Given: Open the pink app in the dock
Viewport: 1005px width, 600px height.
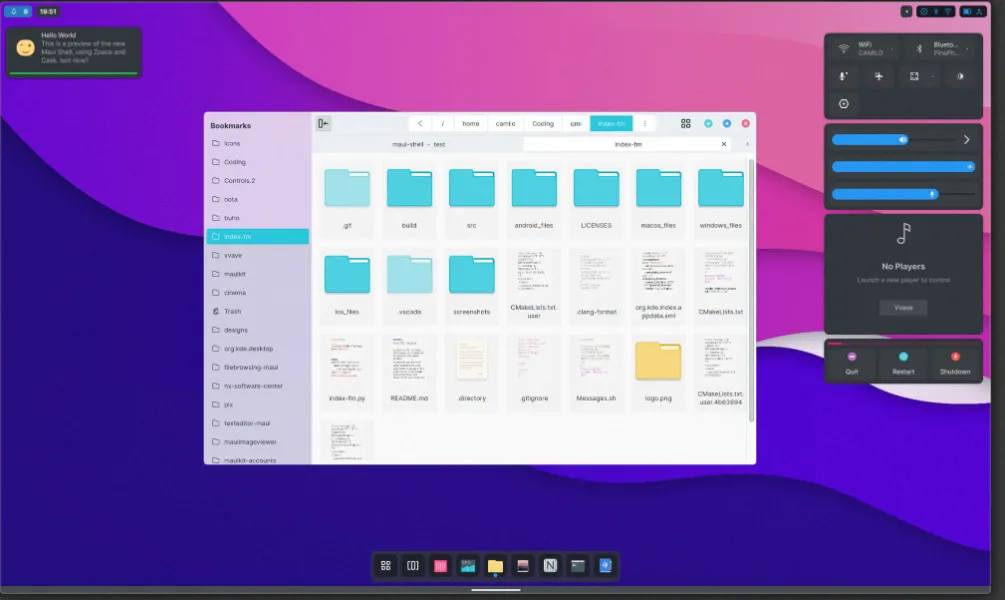Looking at the screenshot, I should [x=440, y=565].
